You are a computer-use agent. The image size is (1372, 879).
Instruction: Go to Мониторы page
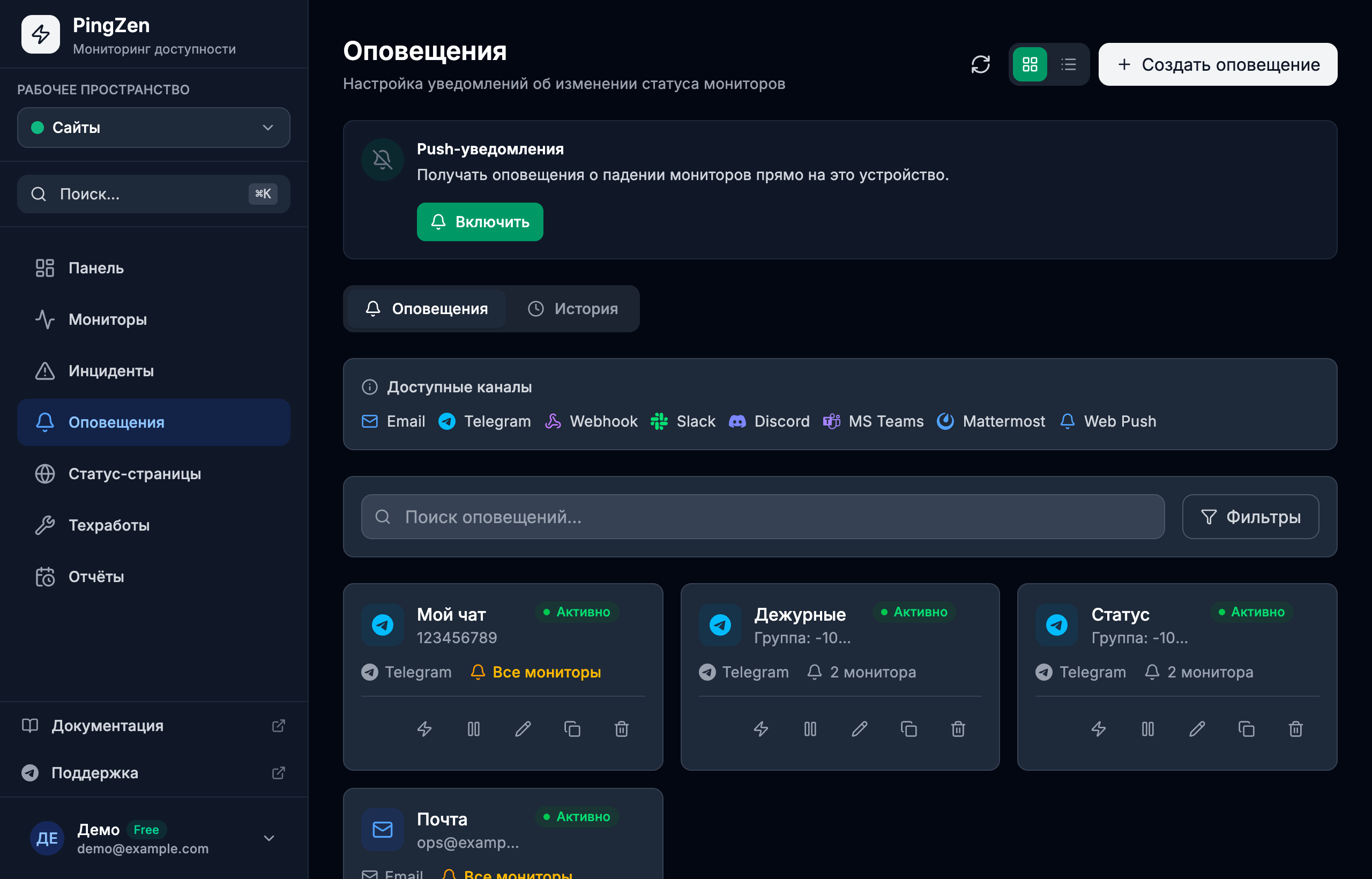tap(153, 319)
